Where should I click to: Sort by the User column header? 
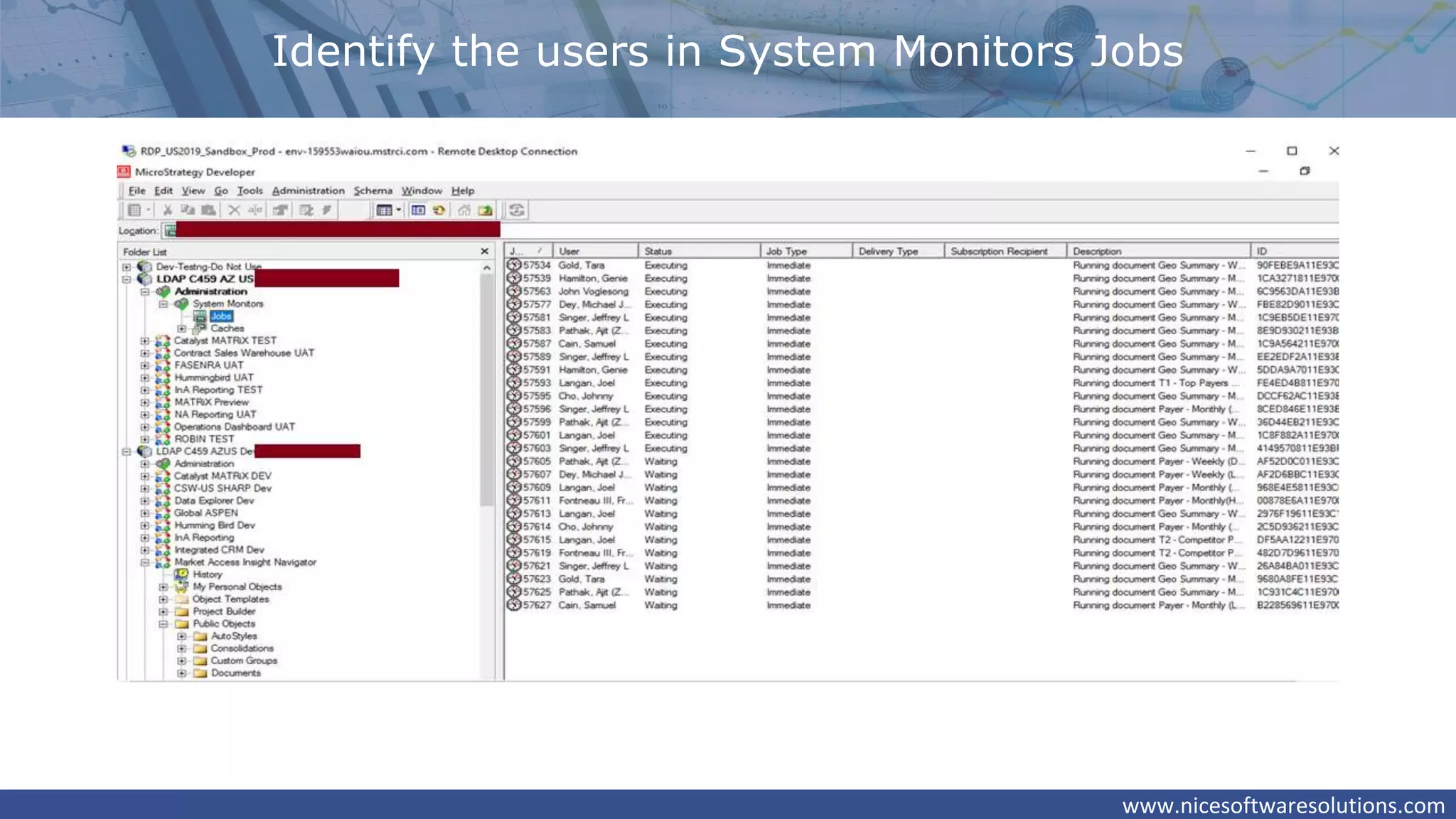596,251
